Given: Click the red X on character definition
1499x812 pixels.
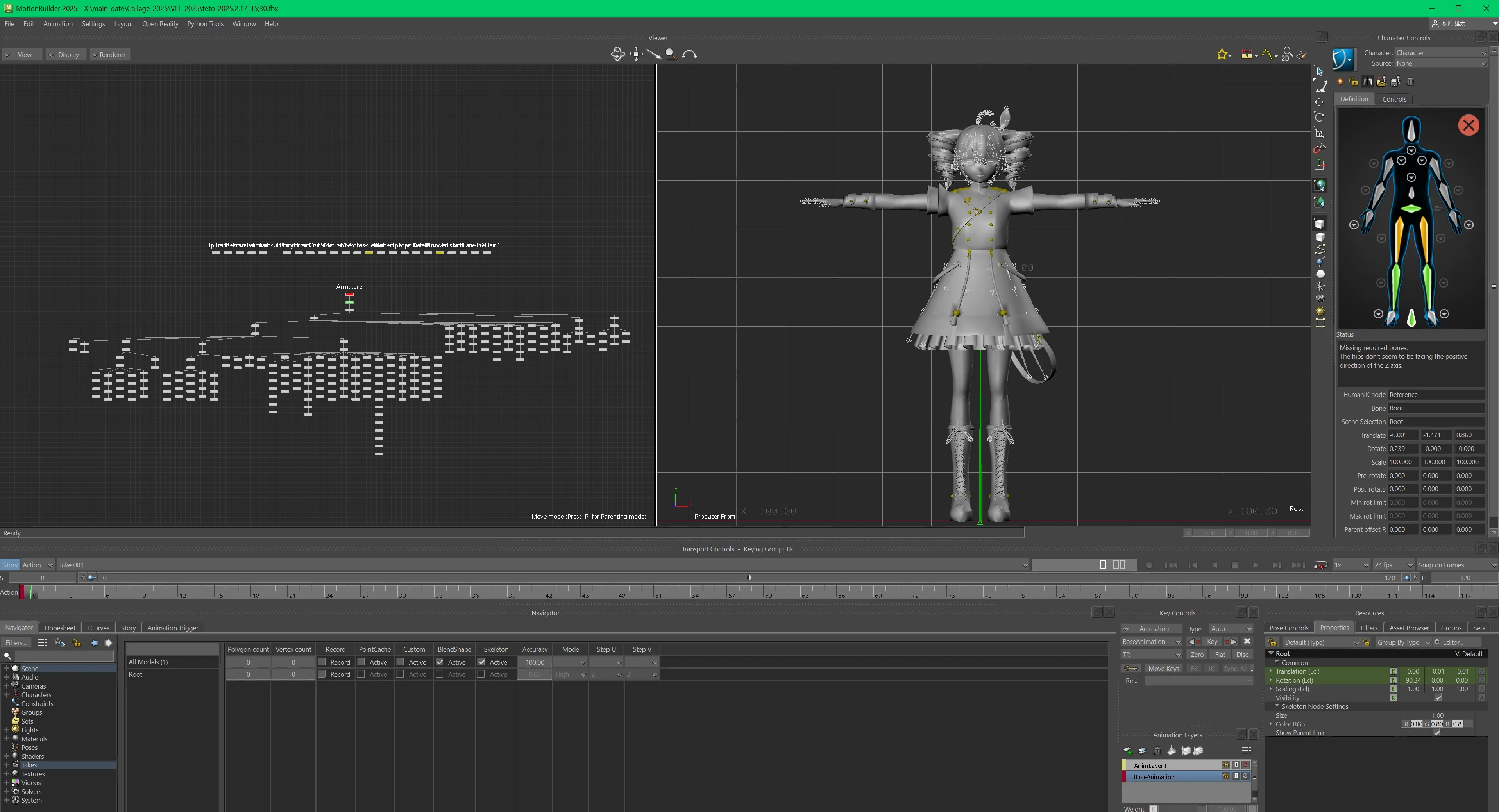Looking at the screenshot, I should [1468, 125].
